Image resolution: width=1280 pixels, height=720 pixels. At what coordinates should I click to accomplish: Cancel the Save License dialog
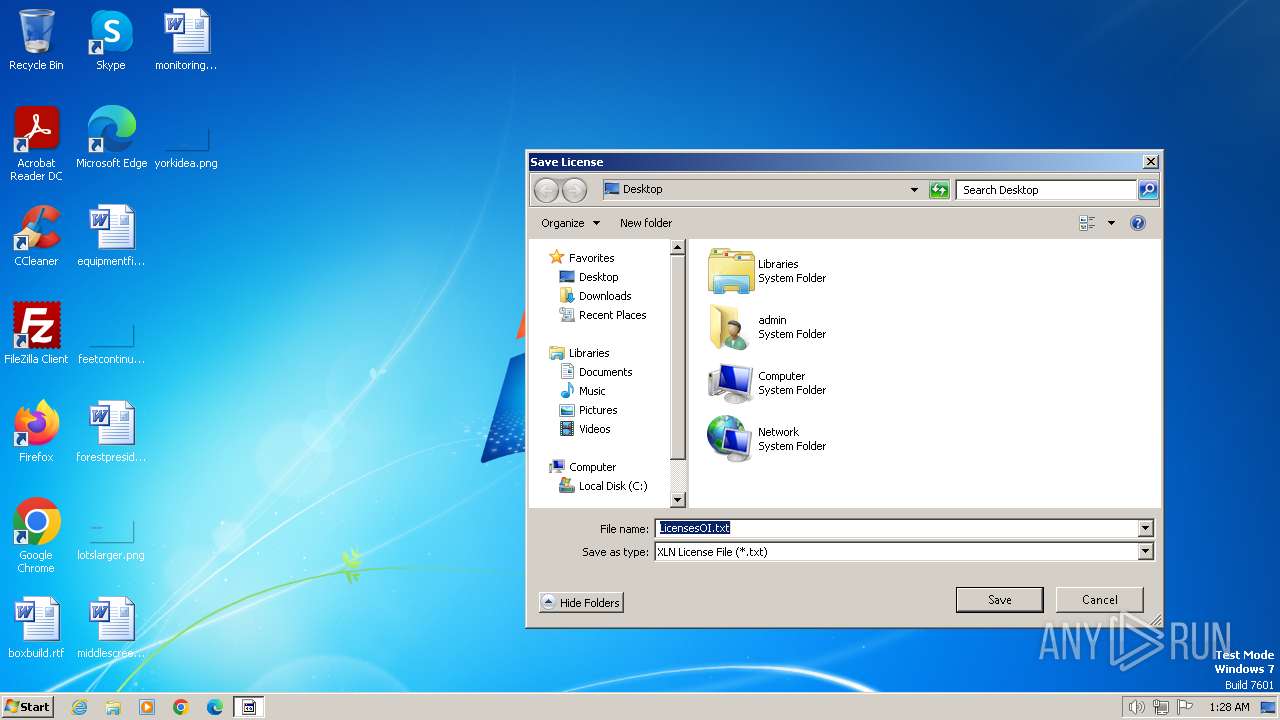coord(1100,600)
